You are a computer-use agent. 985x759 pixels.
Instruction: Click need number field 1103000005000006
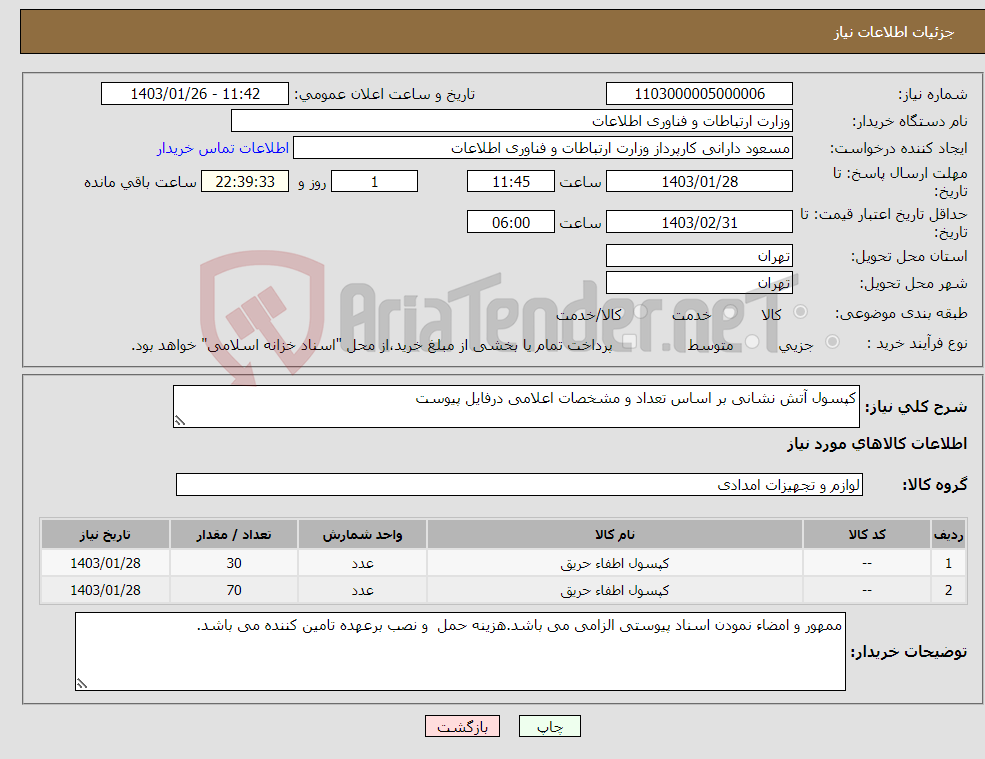tap(699, 94)
